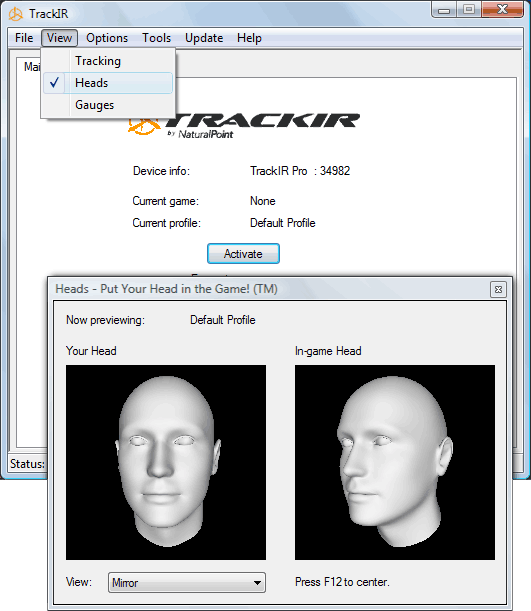Open the Help menu
The width and height of the screenshot is (531, 611).
[249, 38]
